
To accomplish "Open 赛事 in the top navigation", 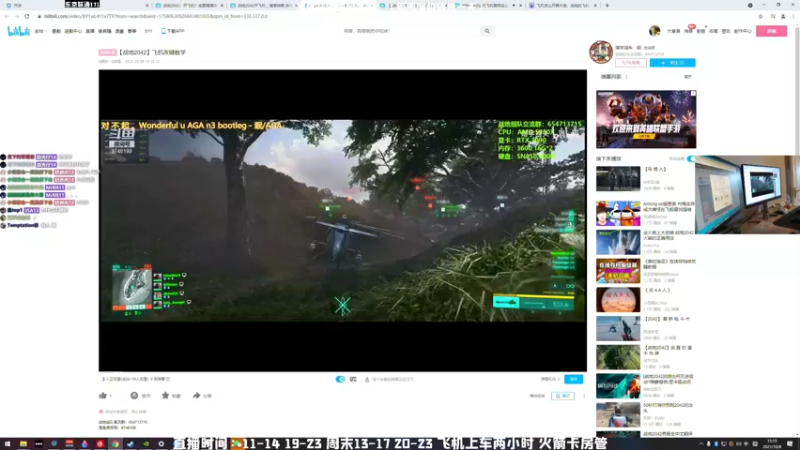I will tap(132, 31).
